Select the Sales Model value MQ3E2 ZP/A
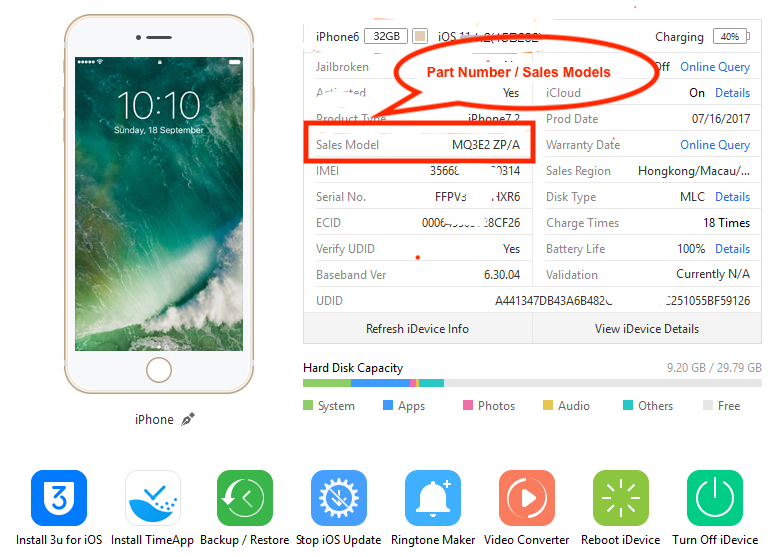The width and height of the screenshot is (778, 557). pyautogui.click(x=486, y=145)
